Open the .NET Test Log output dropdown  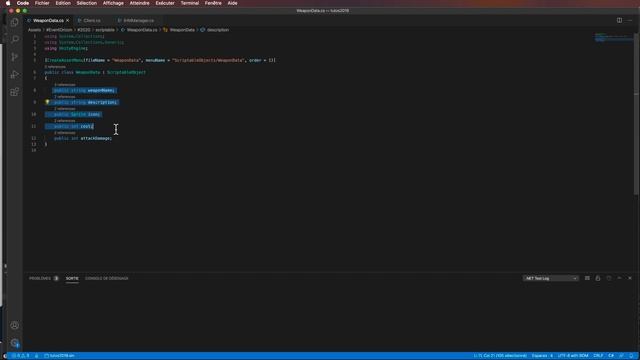tap(551, 278)
